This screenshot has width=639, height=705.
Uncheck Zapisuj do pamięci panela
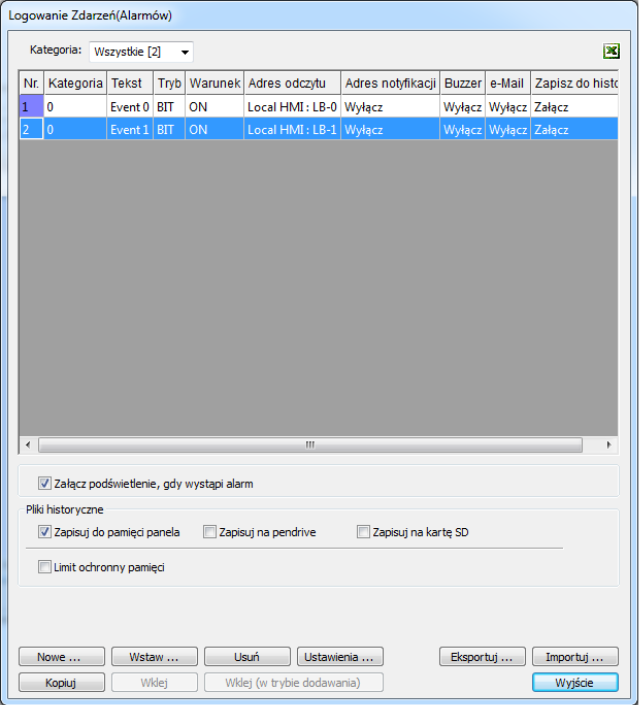45,532
